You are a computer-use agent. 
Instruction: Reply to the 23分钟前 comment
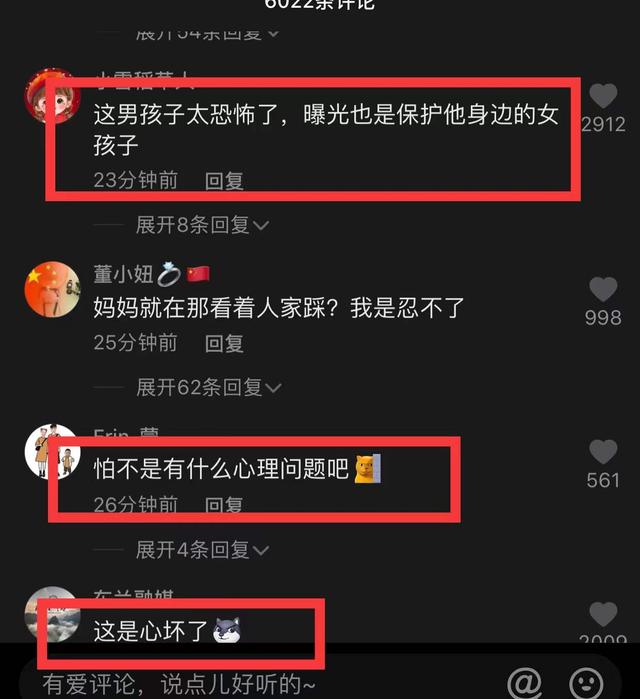[224, 181]
